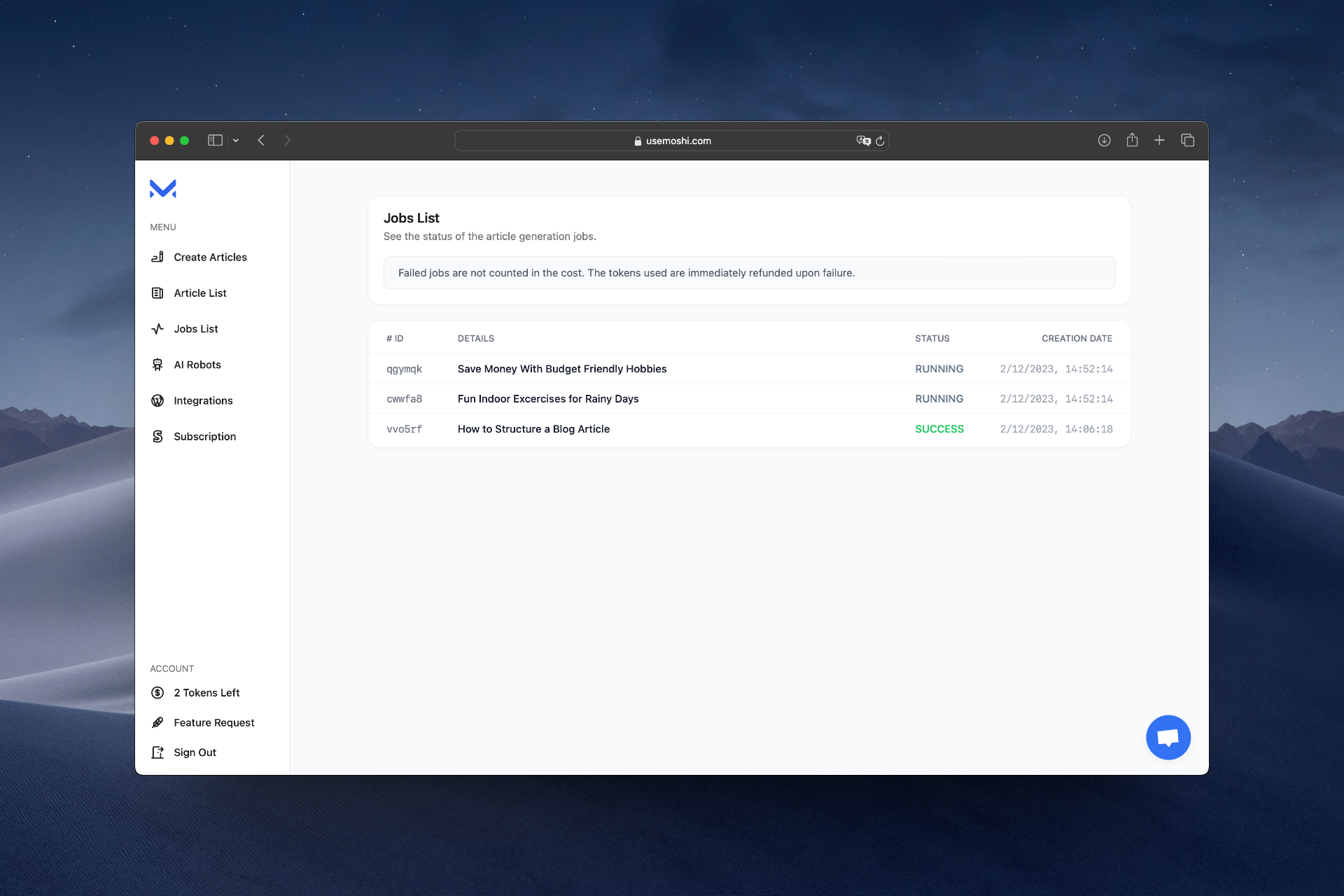Open Create Articles menu item
Screen dimensions: 1344x896
(x=210, y=257)
